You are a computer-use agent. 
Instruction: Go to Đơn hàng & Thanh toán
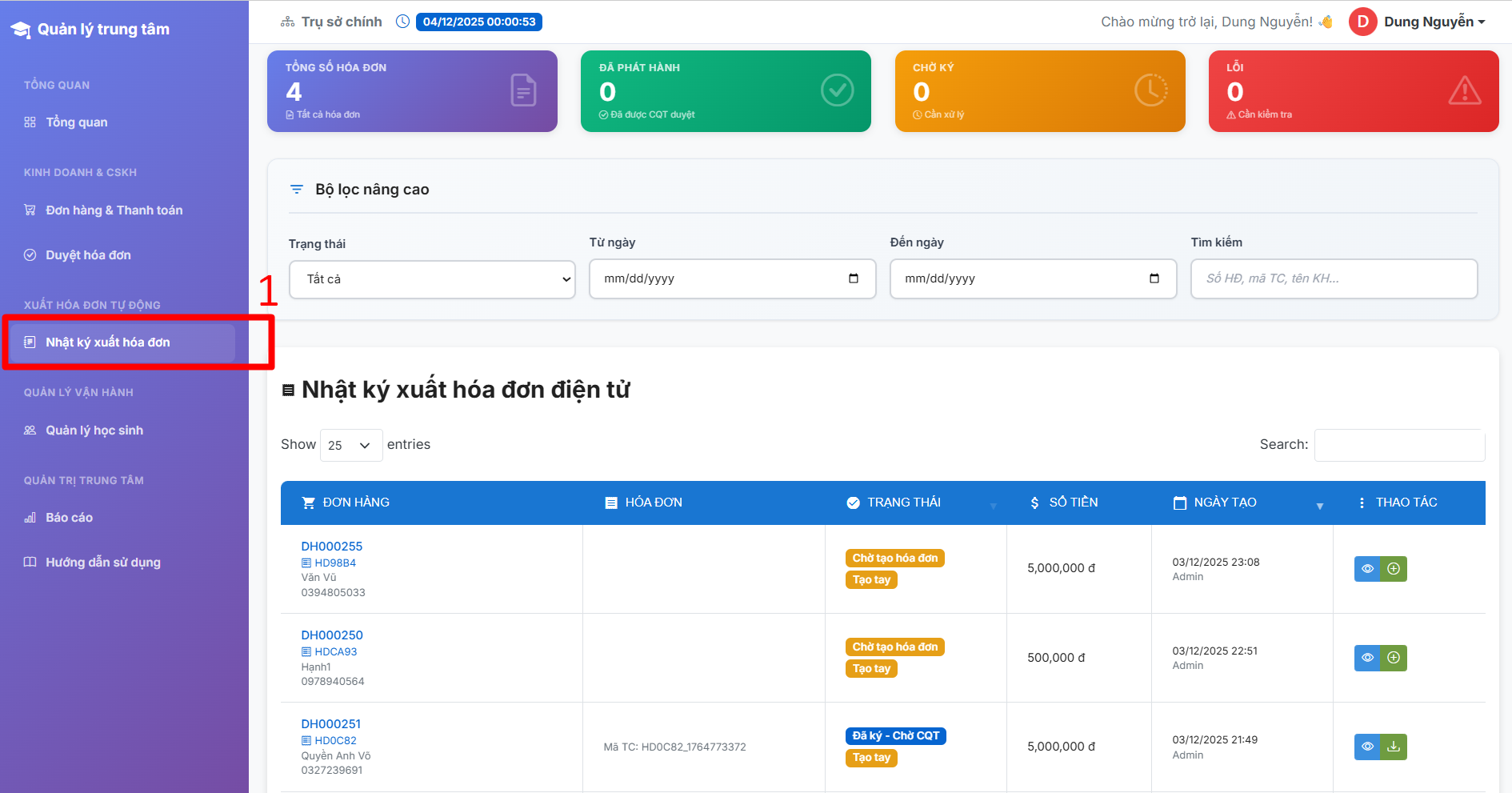click(x=114, y=210)
